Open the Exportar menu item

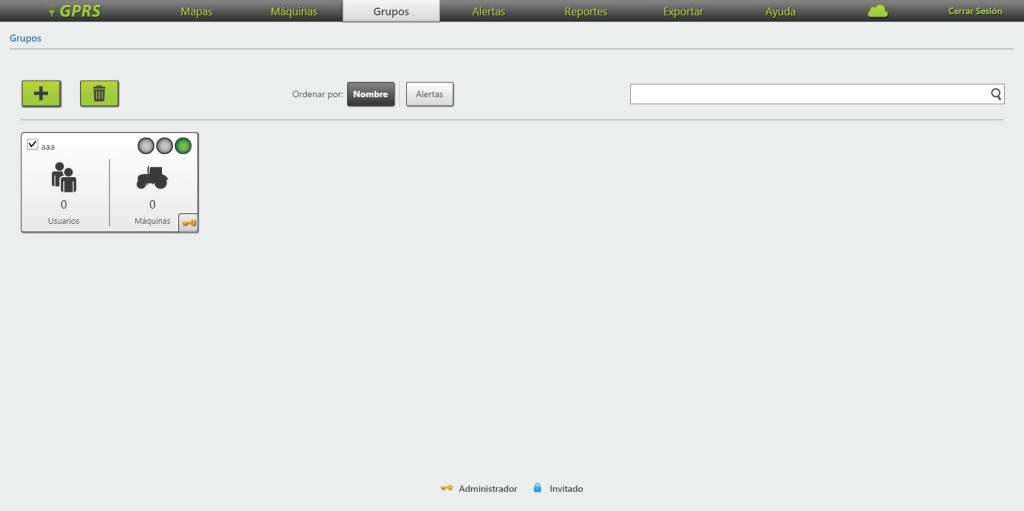click(x=683, y=12)
